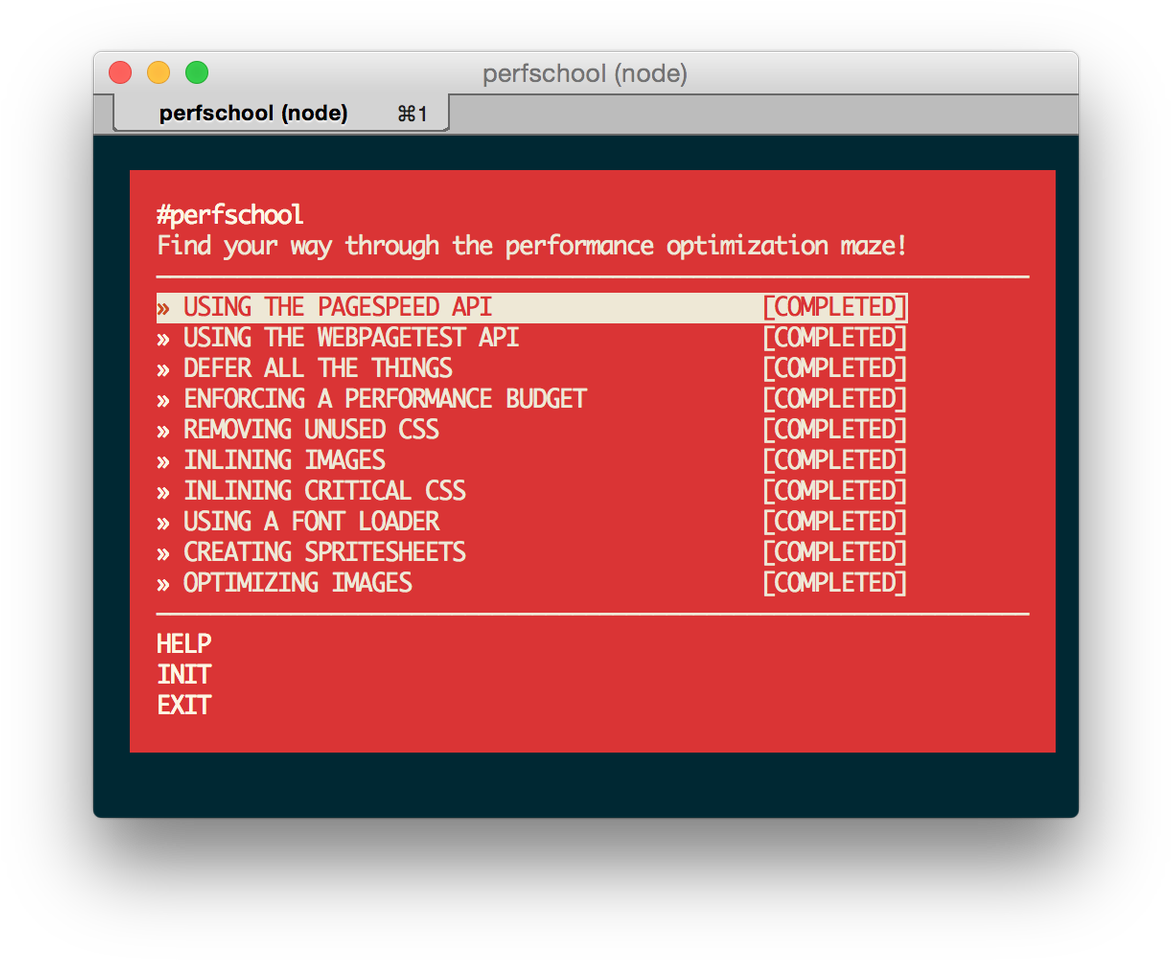
Task: Select the INLINING IMAGES lesson
Action: click(x=532, y=460)
